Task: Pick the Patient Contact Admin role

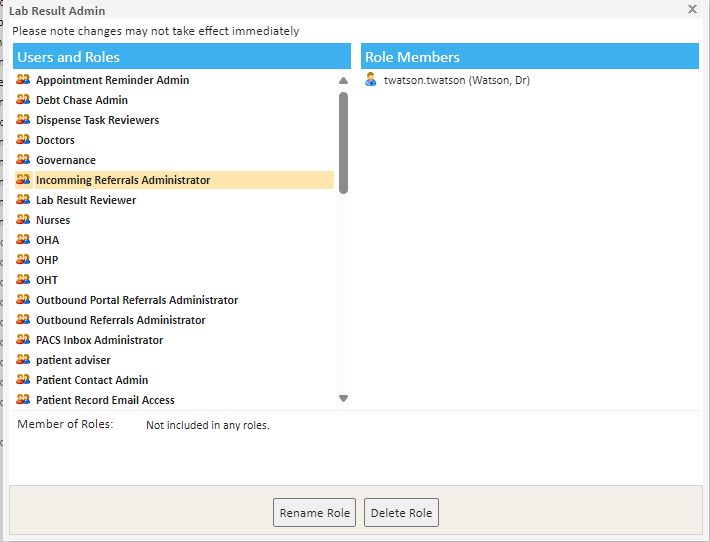Action: [92, 380]
